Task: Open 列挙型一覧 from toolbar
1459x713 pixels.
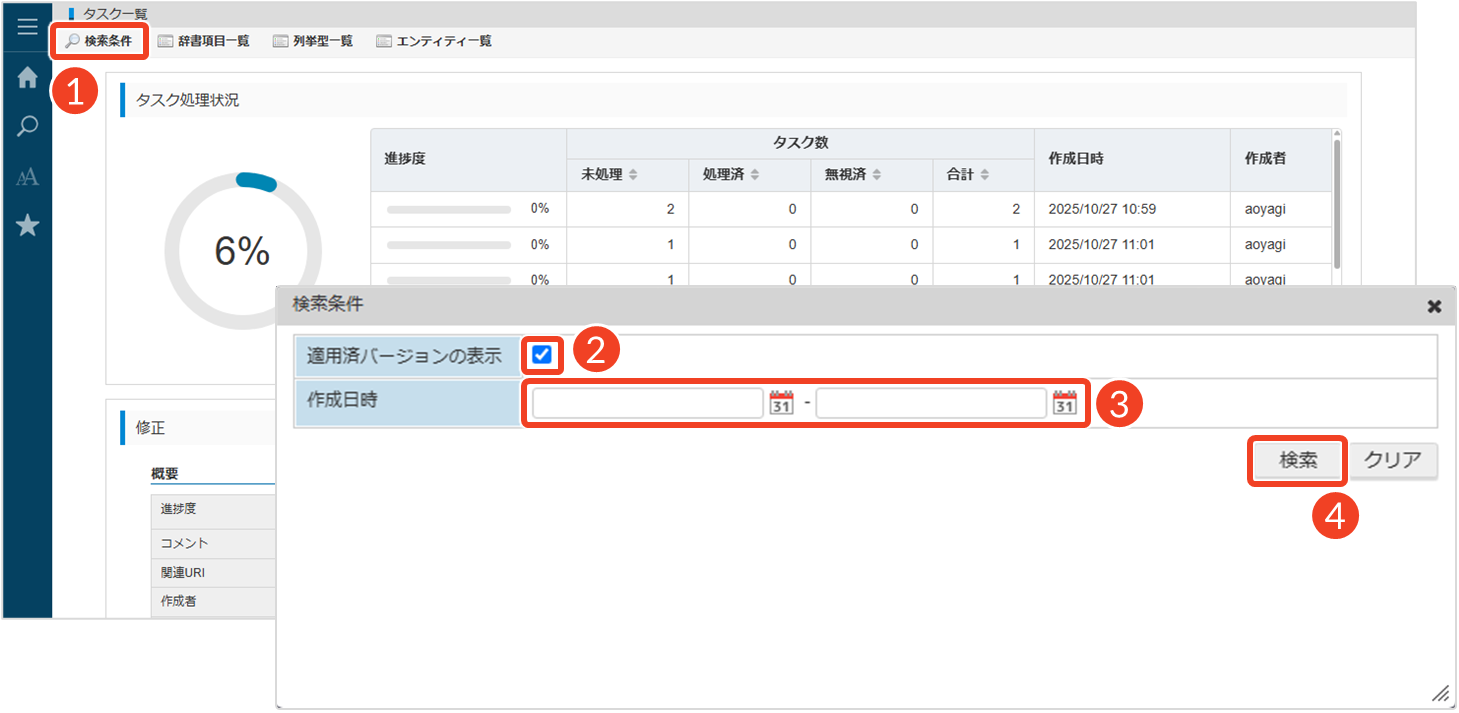Action: click(313, 41)
